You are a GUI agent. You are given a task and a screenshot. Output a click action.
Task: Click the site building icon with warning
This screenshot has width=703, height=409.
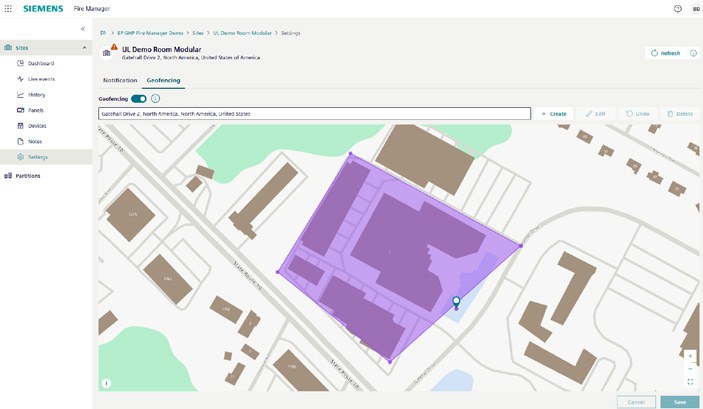pos(107,53)
